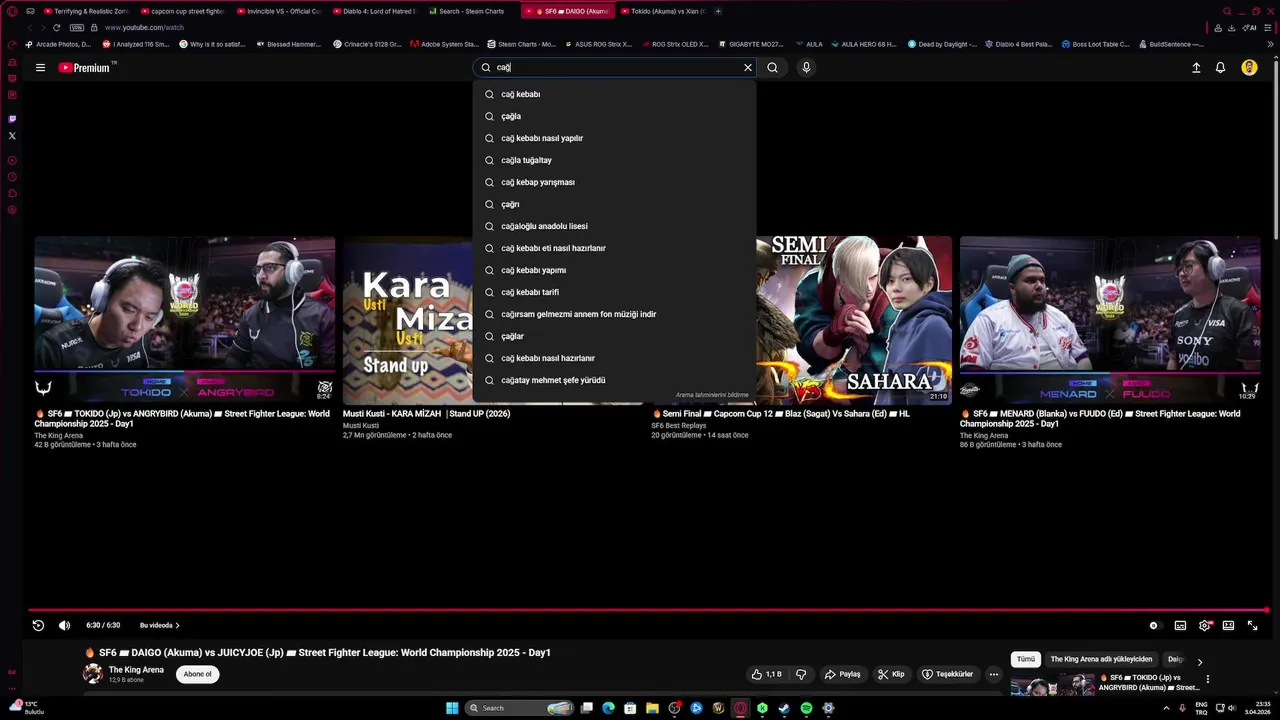Click the magnifier search button
The width and height of the screenshot is (1280, 720).
pos(772,67)
